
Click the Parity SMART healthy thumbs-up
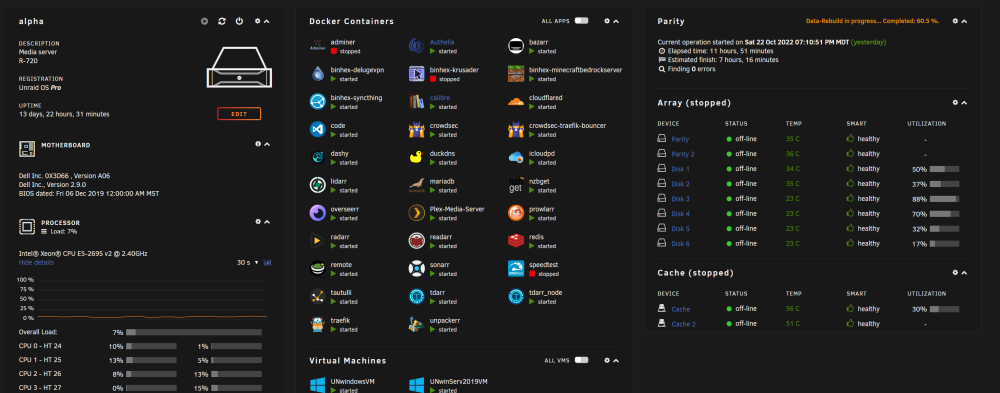(849, 138)
